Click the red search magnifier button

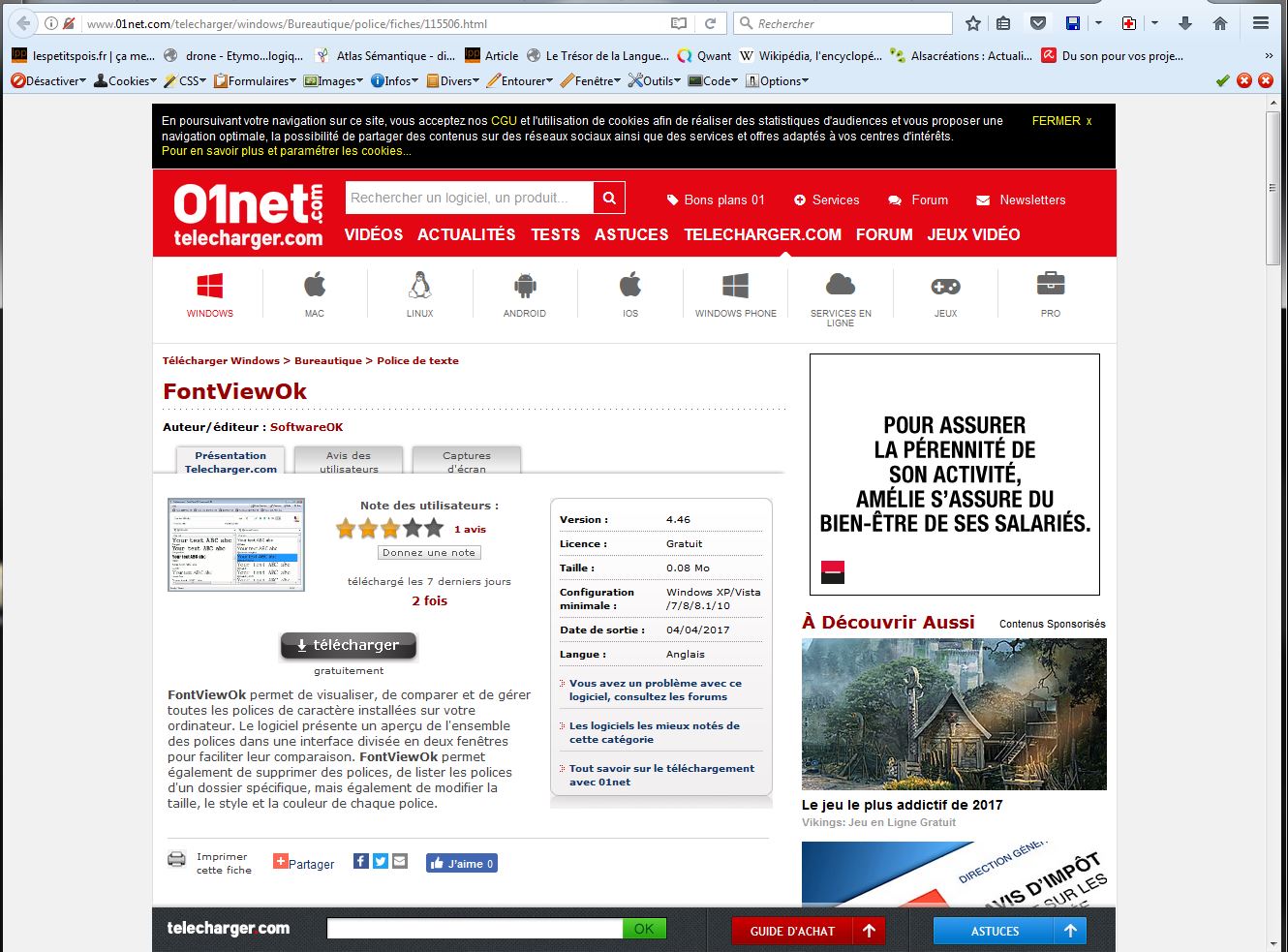click(x=609, y=199)
